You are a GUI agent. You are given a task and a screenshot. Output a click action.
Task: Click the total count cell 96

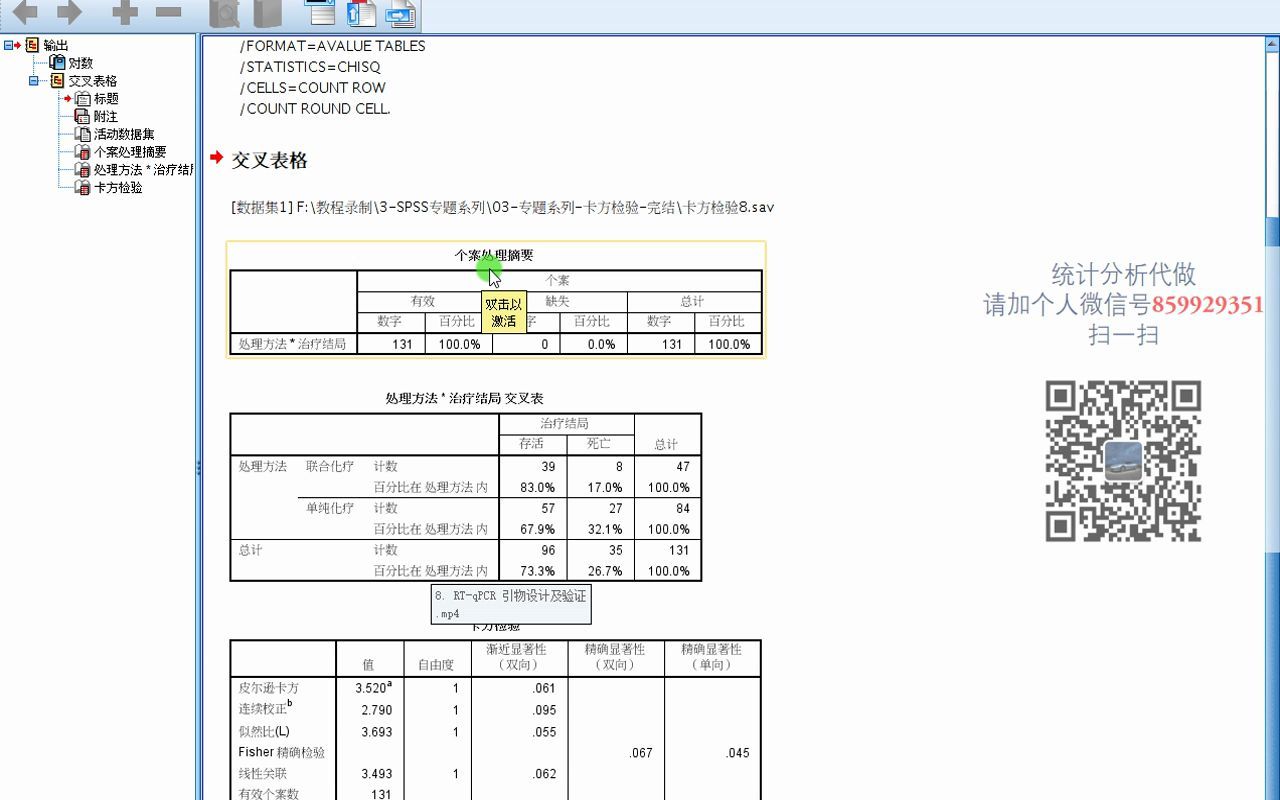532,551
